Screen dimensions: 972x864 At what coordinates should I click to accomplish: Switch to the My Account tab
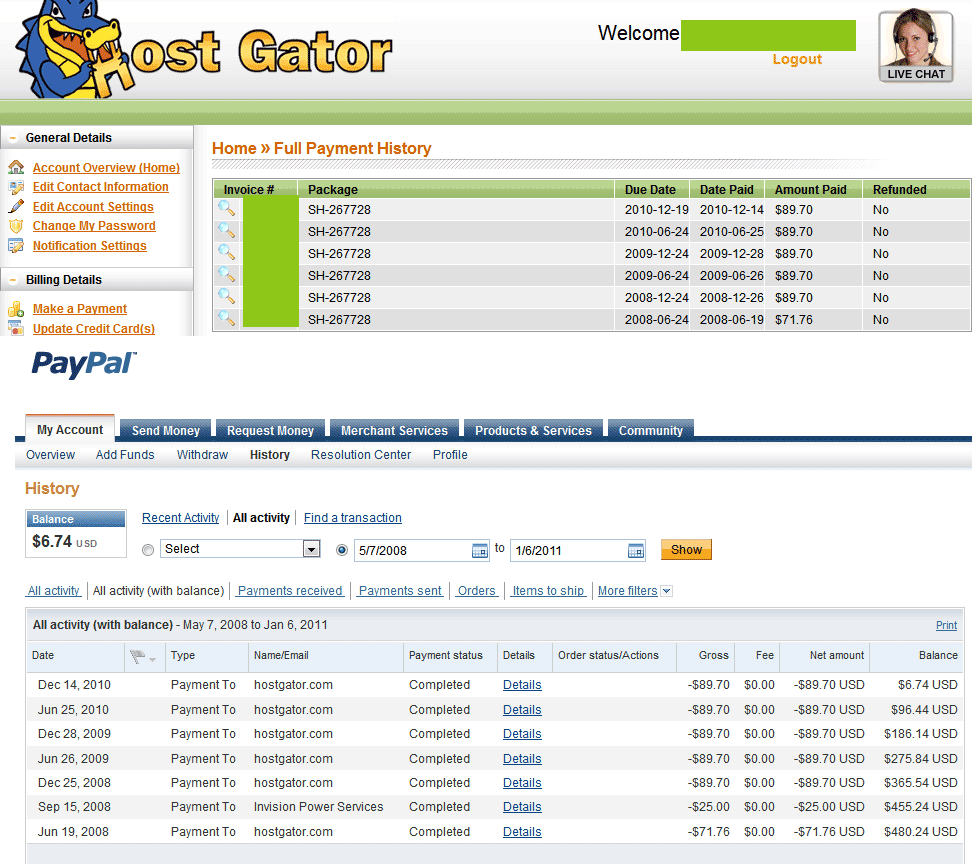pyautogui.click(x=70, y=430)
